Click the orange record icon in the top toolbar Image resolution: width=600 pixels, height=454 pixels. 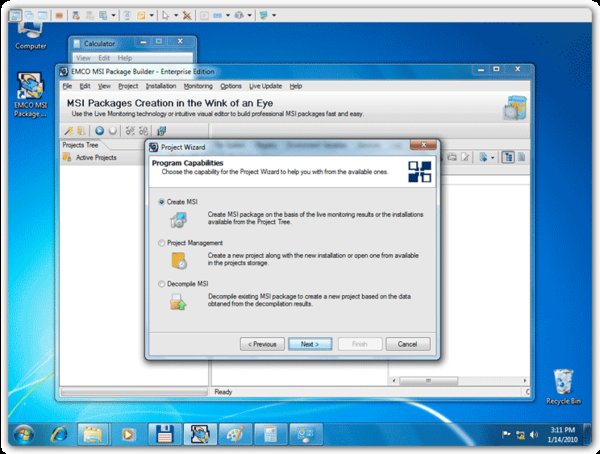(x=59, y=15)
